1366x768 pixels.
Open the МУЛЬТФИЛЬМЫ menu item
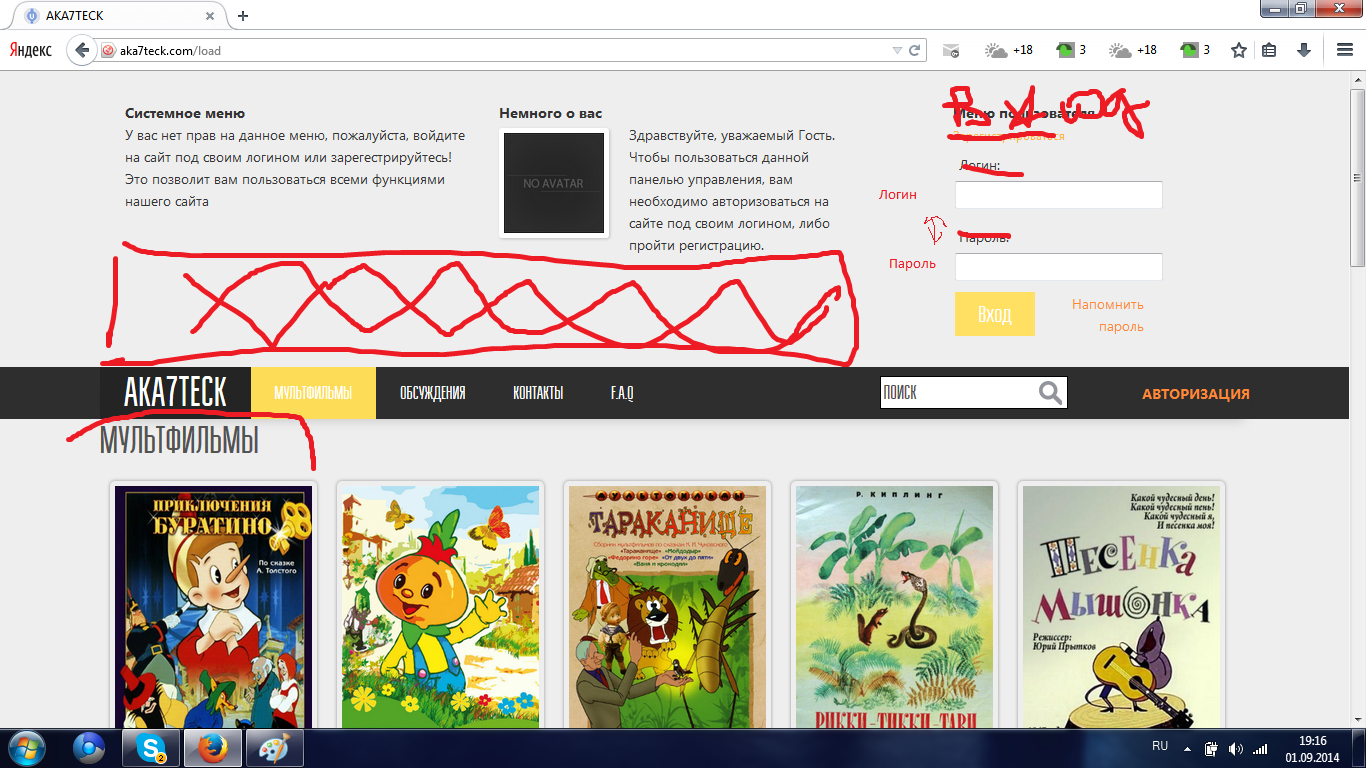313,393
